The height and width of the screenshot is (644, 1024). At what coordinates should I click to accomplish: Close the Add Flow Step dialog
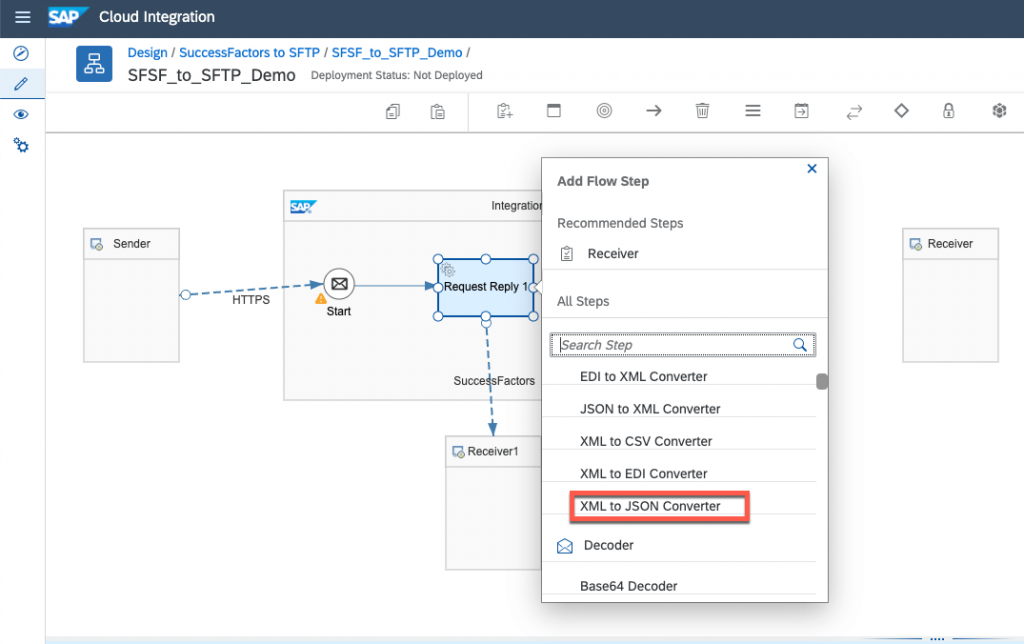812,169
